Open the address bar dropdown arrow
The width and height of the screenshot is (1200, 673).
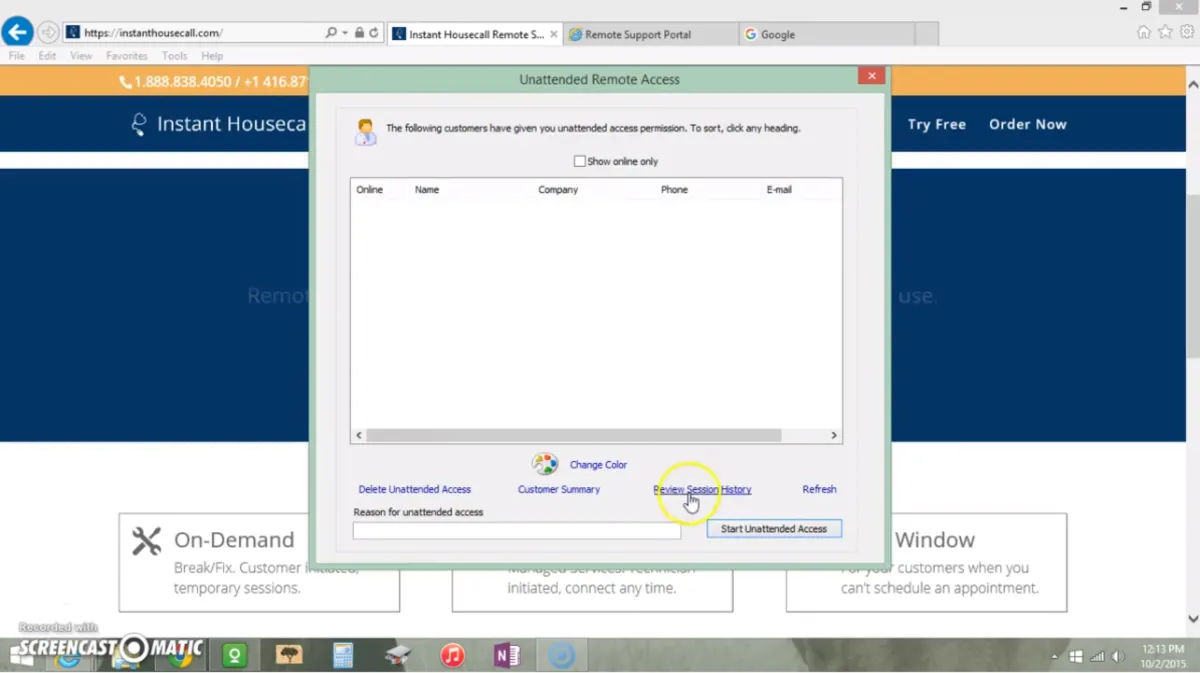click(x=345, y=33)
